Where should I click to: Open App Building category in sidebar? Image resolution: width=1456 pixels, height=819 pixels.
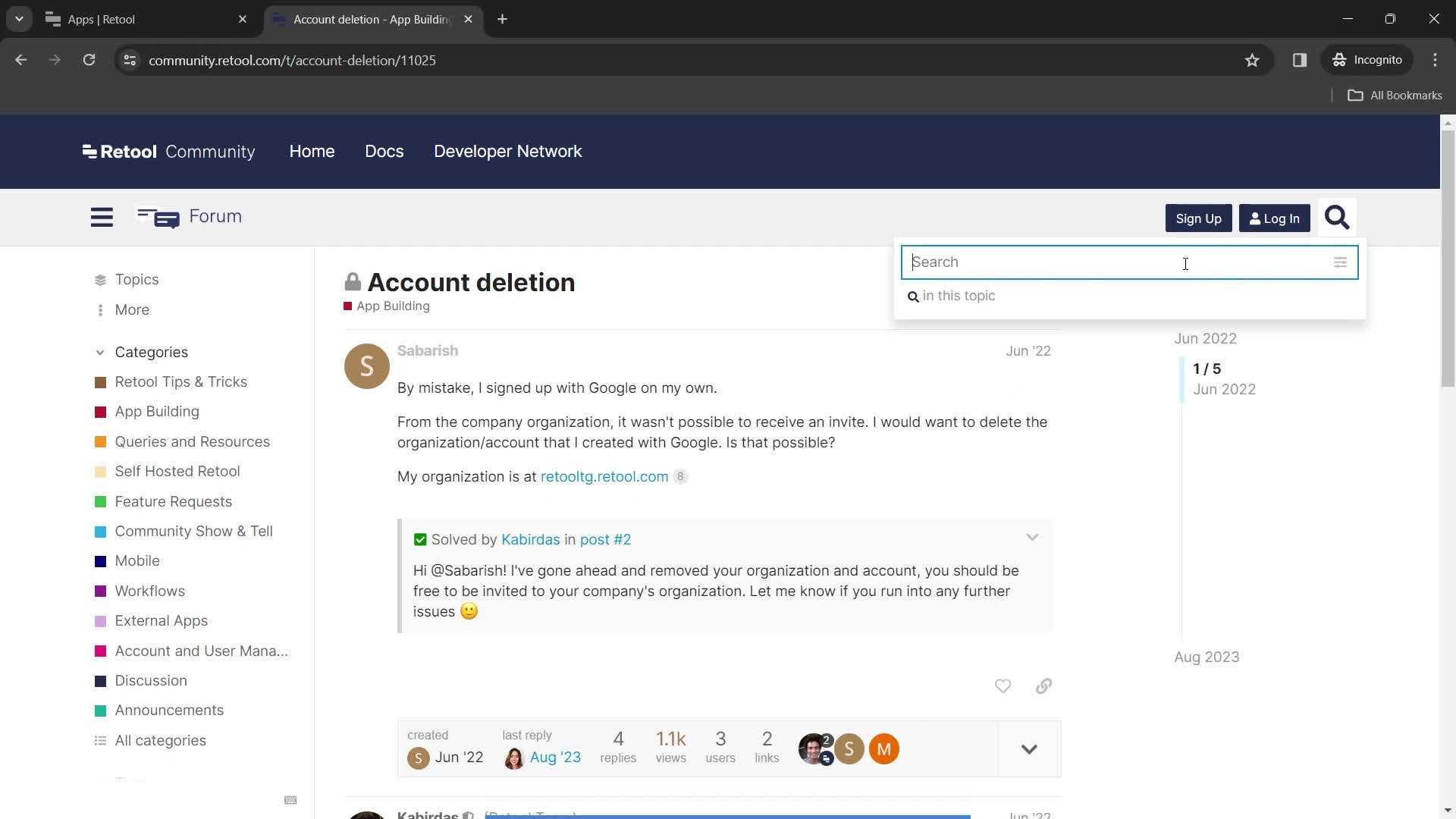(157, 412)
